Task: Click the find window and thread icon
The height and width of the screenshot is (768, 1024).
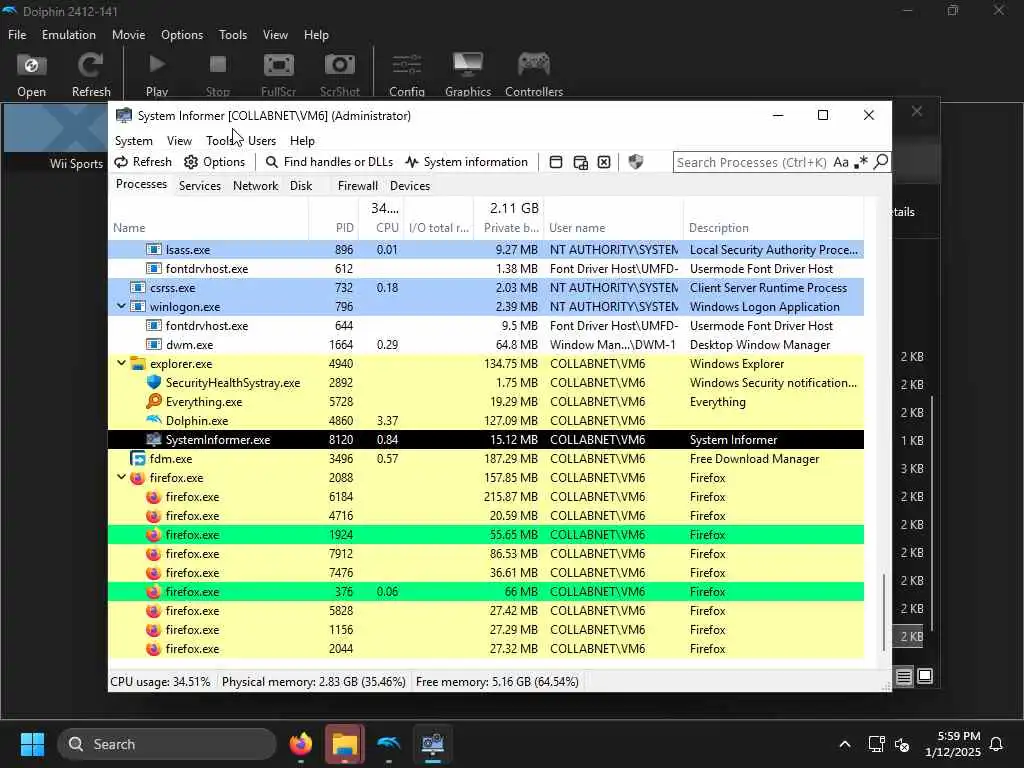Action: (580, 162)
